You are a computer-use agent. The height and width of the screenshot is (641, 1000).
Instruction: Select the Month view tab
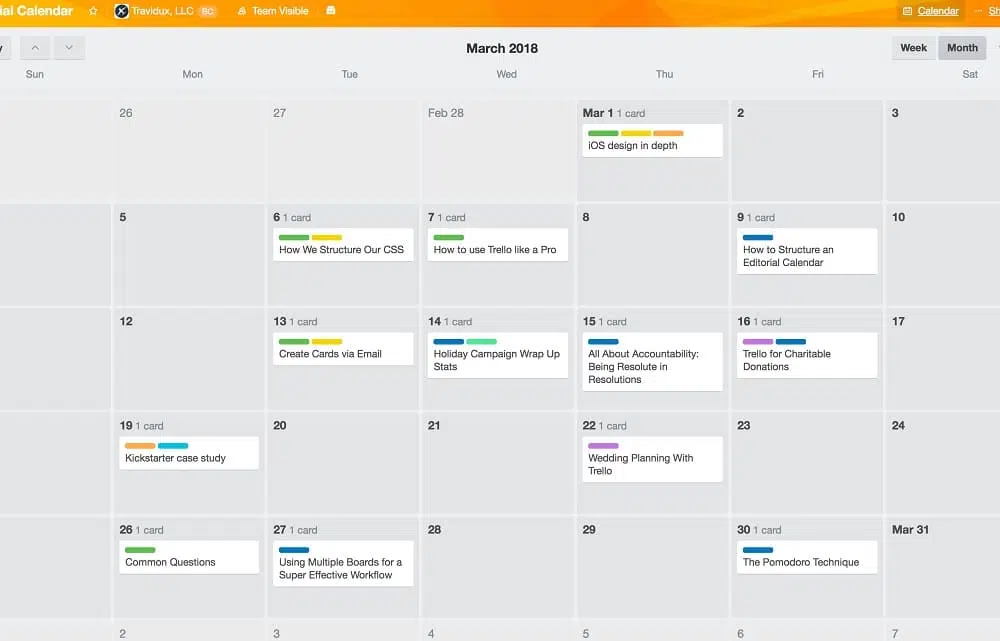point(961,47)
